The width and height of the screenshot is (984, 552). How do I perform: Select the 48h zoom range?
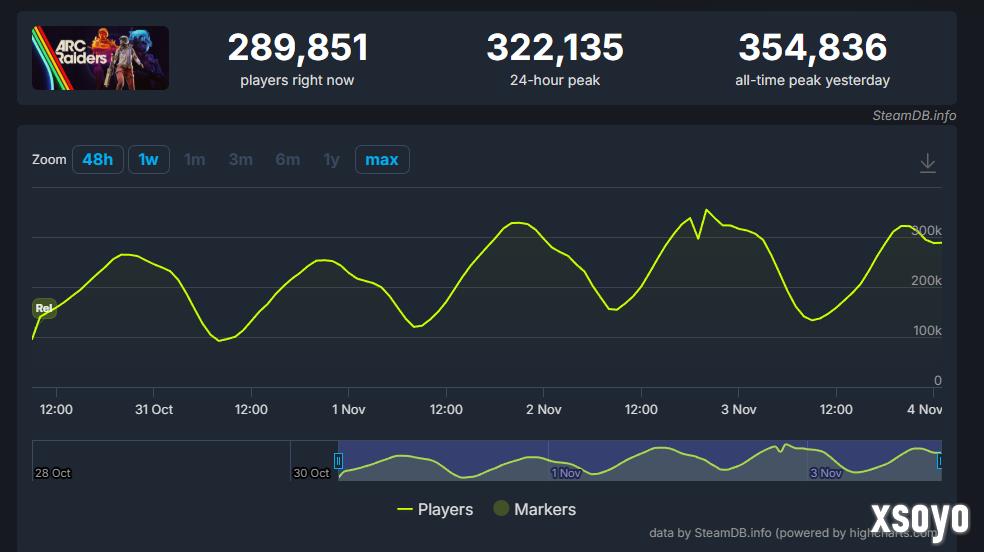coord(97,160)
